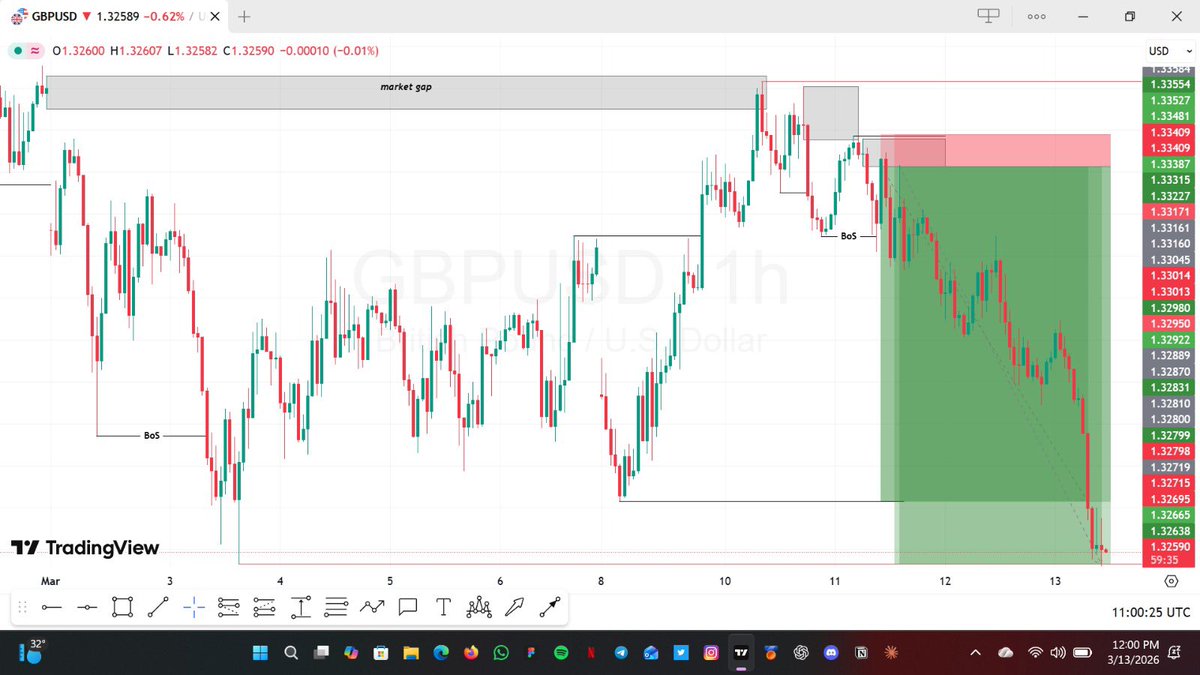Click the 1.33387 price axis label
1200x675 pixels.
coord(1169,164)
